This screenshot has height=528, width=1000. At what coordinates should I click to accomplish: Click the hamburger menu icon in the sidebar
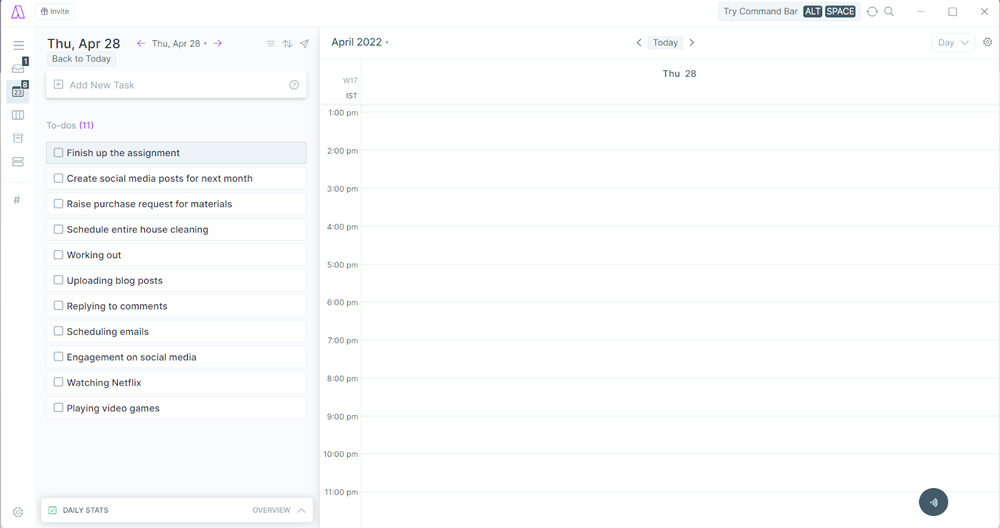click(18, 46)
